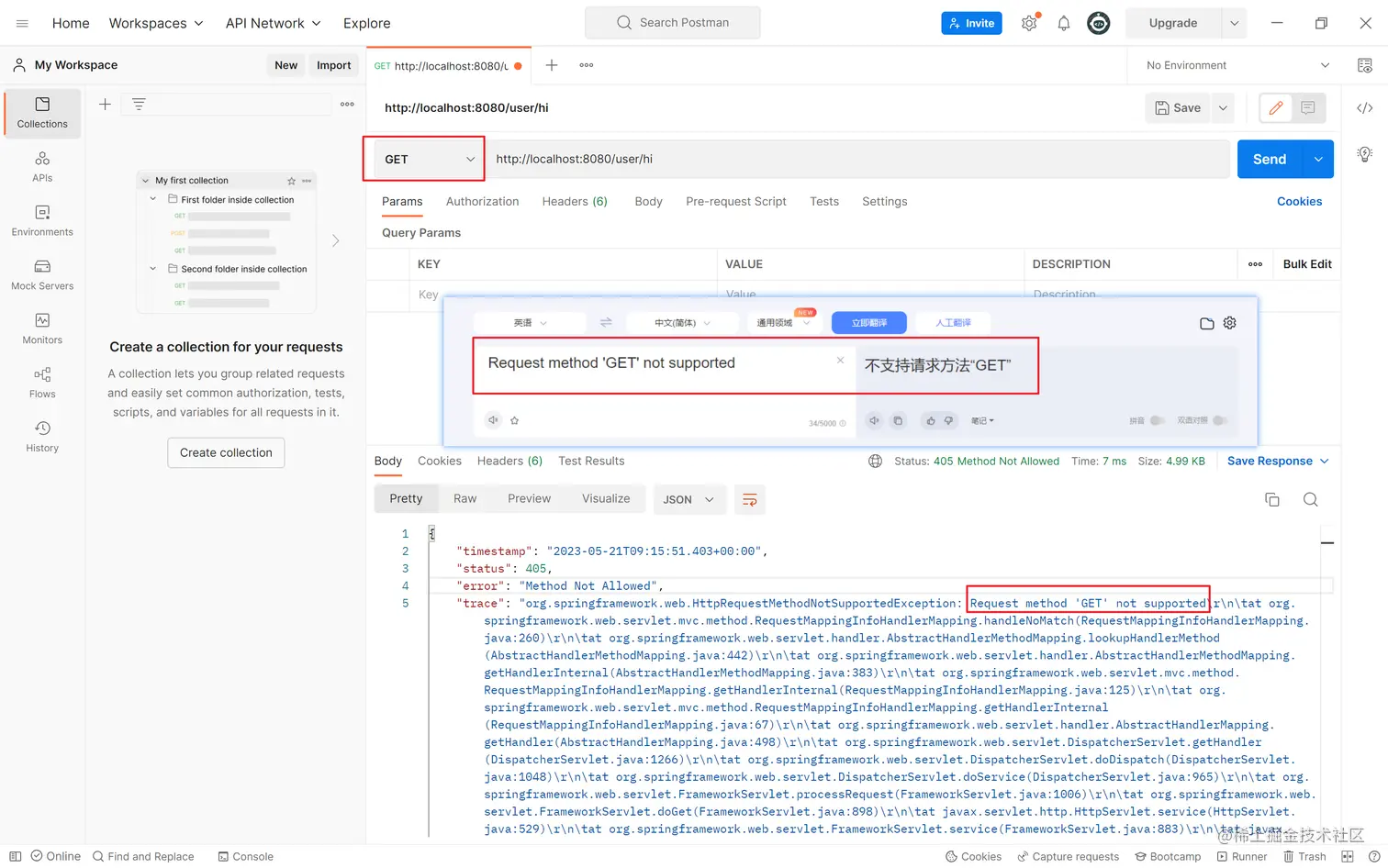Screen dimensions: 1388x868
Task: Open the Monitors sidebar panel
Action: pos(42,329)
